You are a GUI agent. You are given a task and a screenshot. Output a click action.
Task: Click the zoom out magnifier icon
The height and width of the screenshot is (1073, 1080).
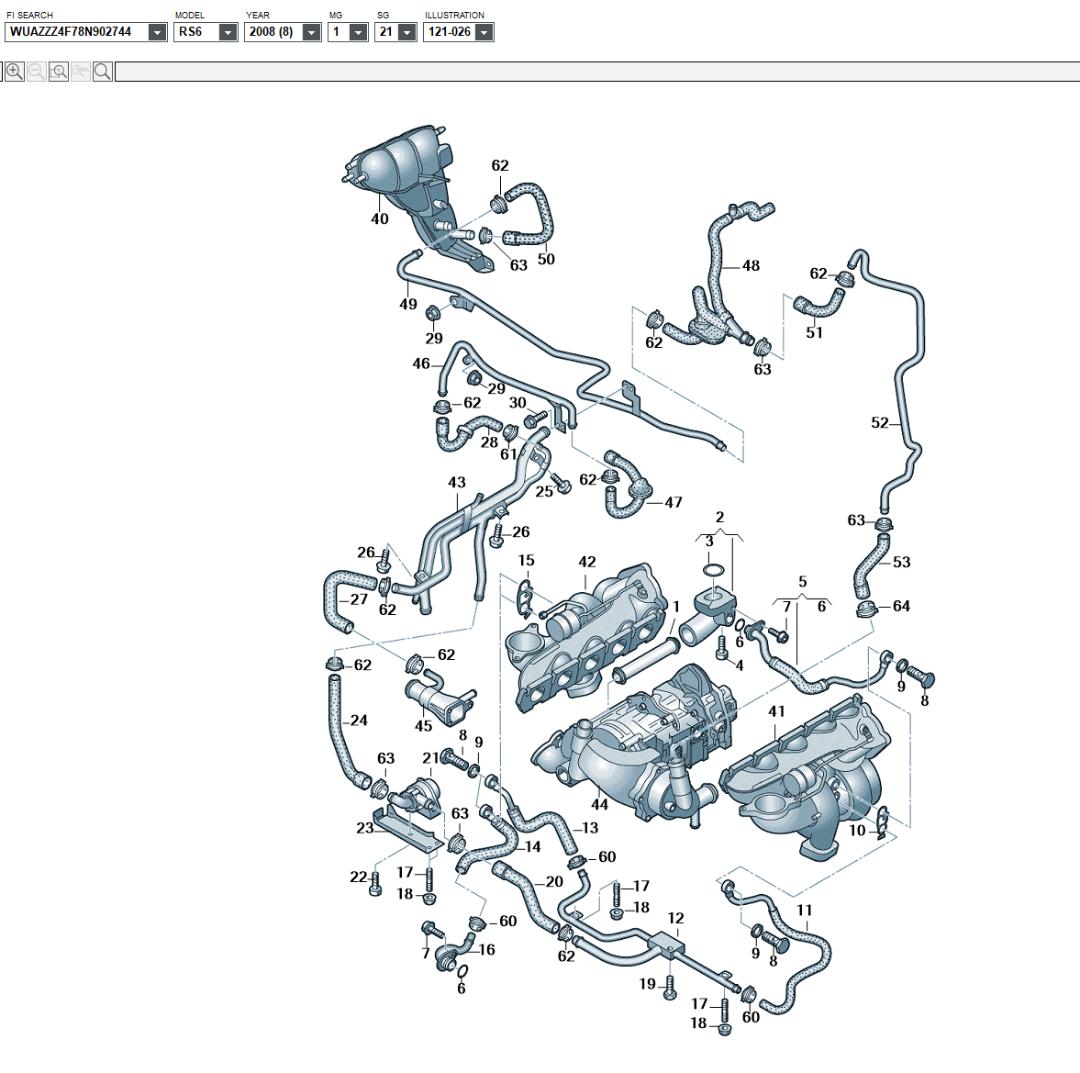(x=37, y=71)
